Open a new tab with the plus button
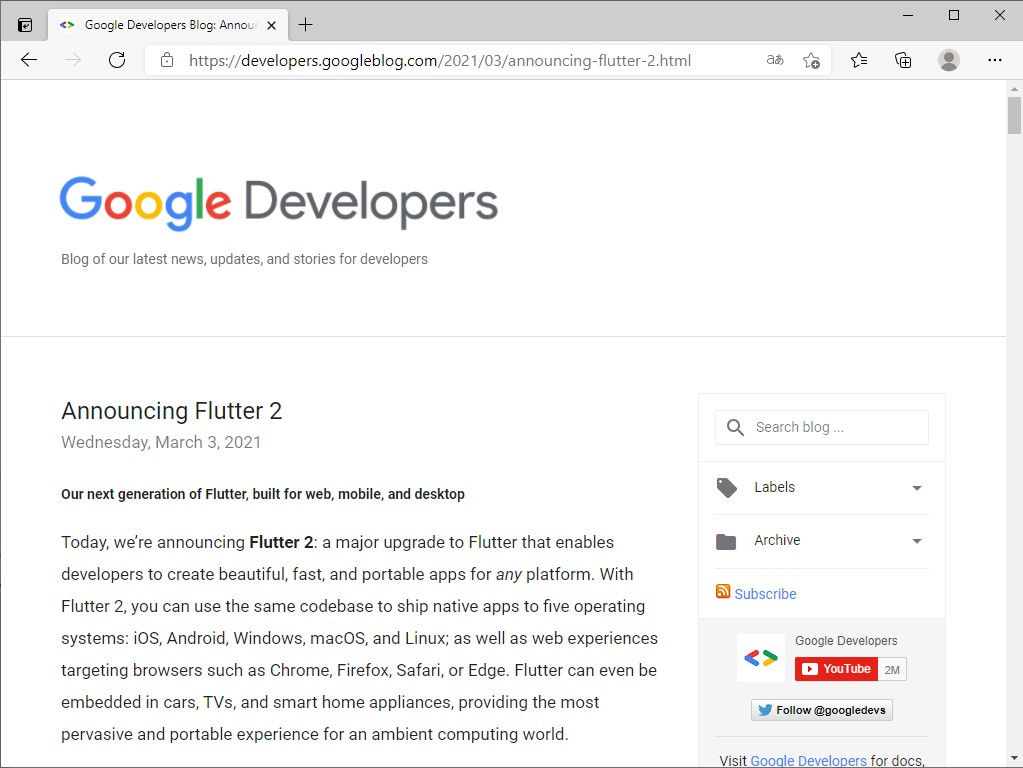 point(305,24)
